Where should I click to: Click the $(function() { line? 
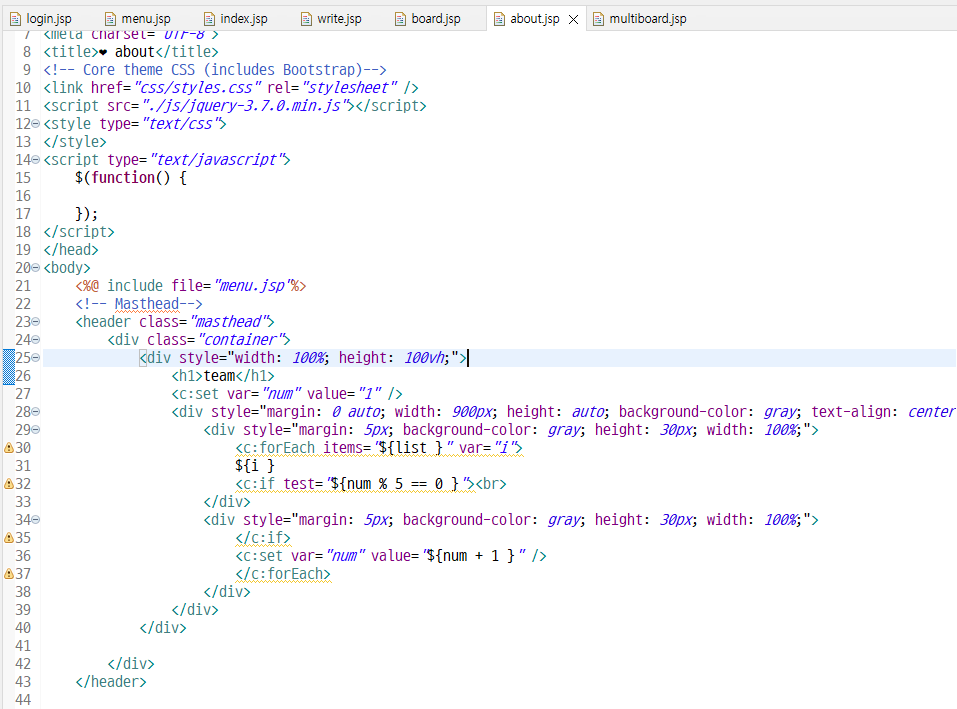tap(131, 178)
